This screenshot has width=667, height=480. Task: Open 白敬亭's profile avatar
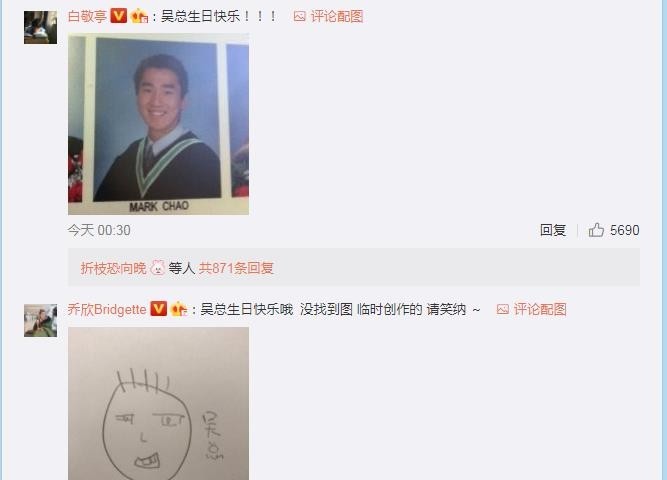click(x=40, y=28)
